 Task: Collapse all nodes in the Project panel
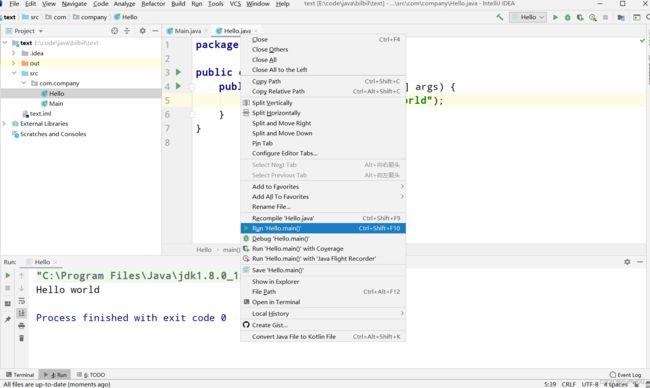click(127, 31)
